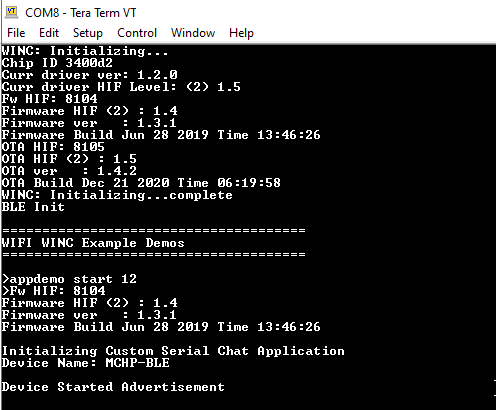Open the Control menu
The height and width of the screenshot is (410, 496).
[137, 33]
